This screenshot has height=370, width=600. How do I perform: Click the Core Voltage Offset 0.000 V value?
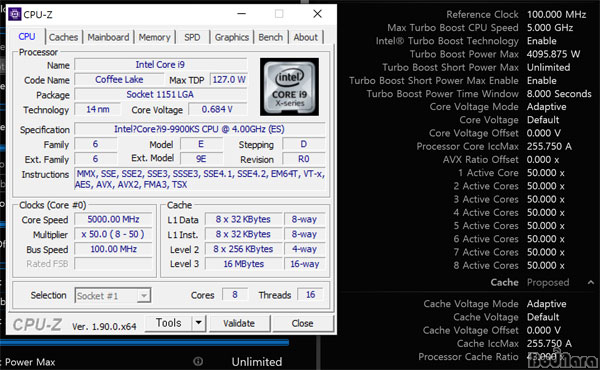coord(544,133)
